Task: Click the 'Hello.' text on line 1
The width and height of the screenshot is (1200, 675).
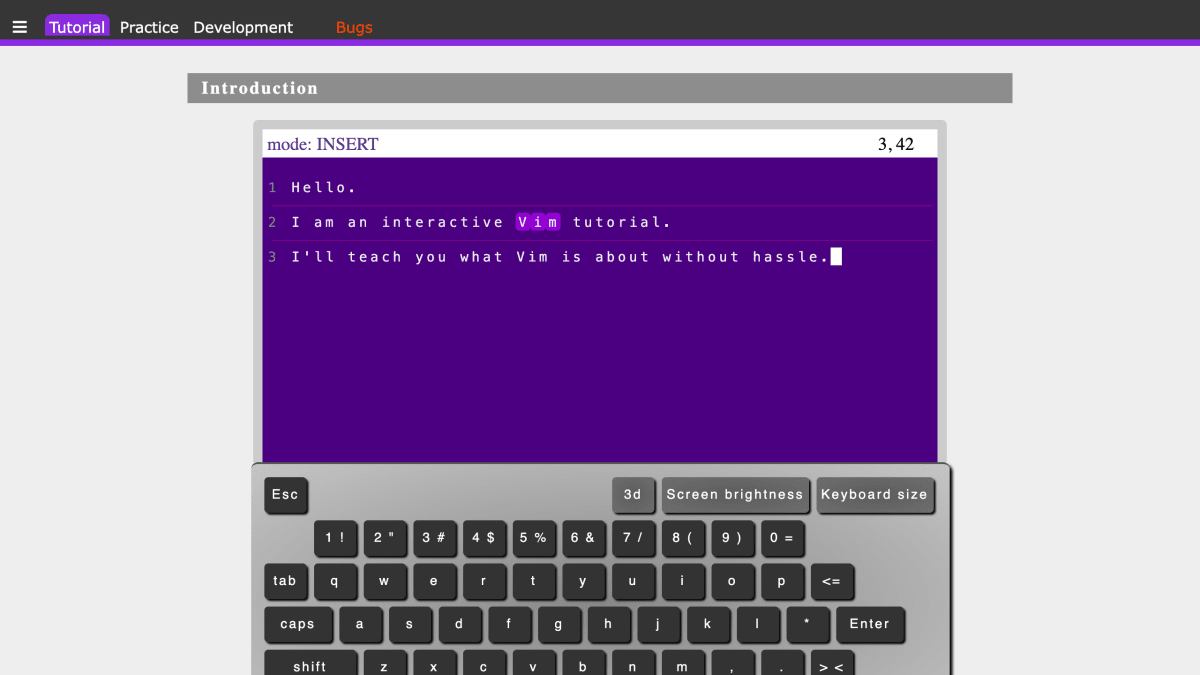Action: [324, 187]
